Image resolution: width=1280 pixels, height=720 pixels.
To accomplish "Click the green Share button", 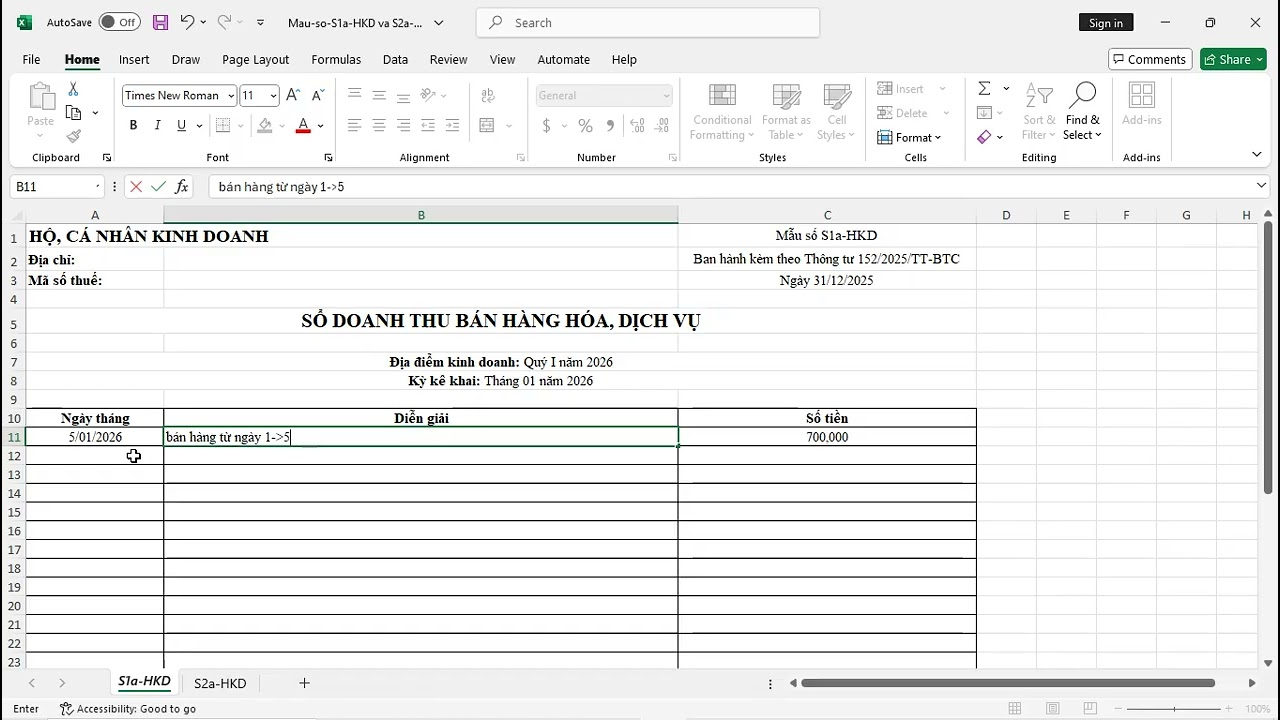I will click(1233, 59).
